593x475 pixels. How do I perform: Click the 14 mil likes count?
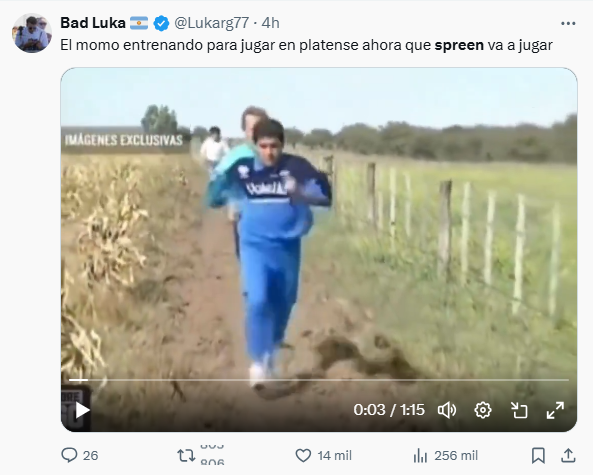334,456
